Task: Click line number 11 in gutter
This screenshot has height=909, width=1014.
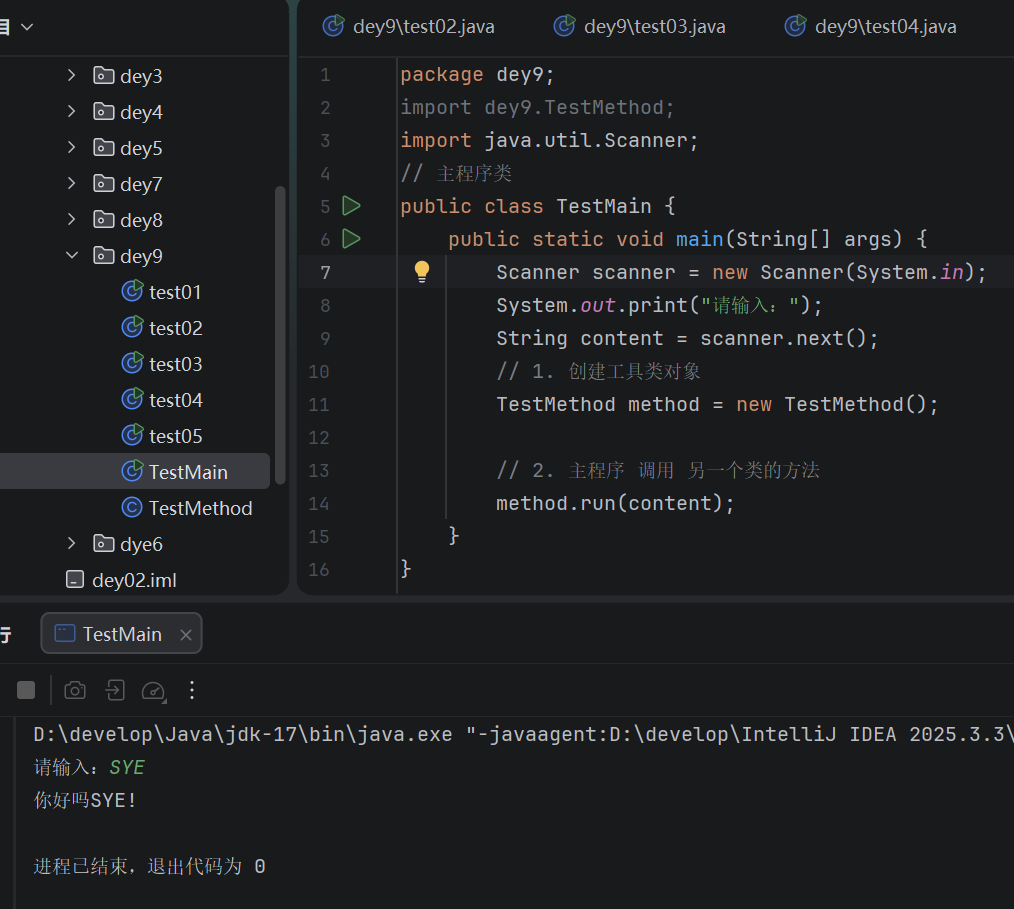Action: point(319,405)
